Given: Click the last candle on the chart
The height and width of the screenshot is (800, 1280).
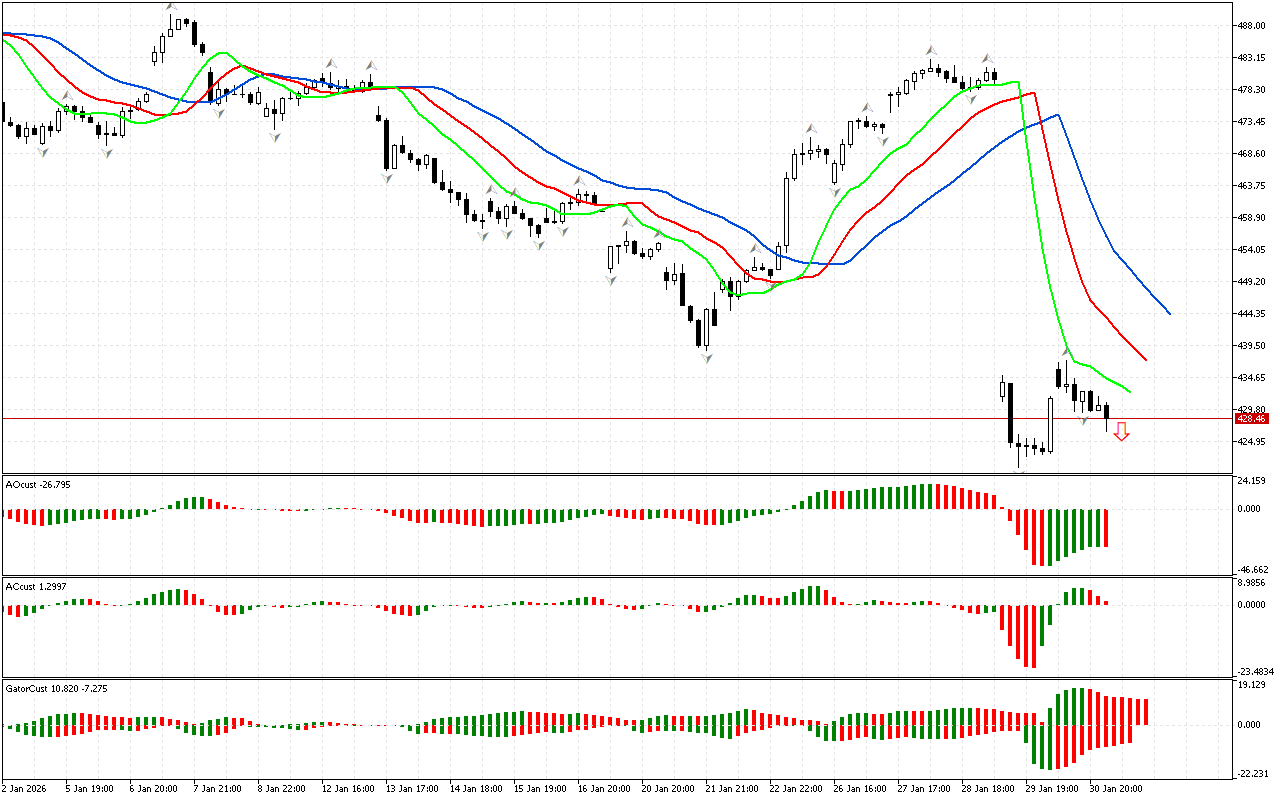Looking at the screenshot, I should [x=1107, y=412].
